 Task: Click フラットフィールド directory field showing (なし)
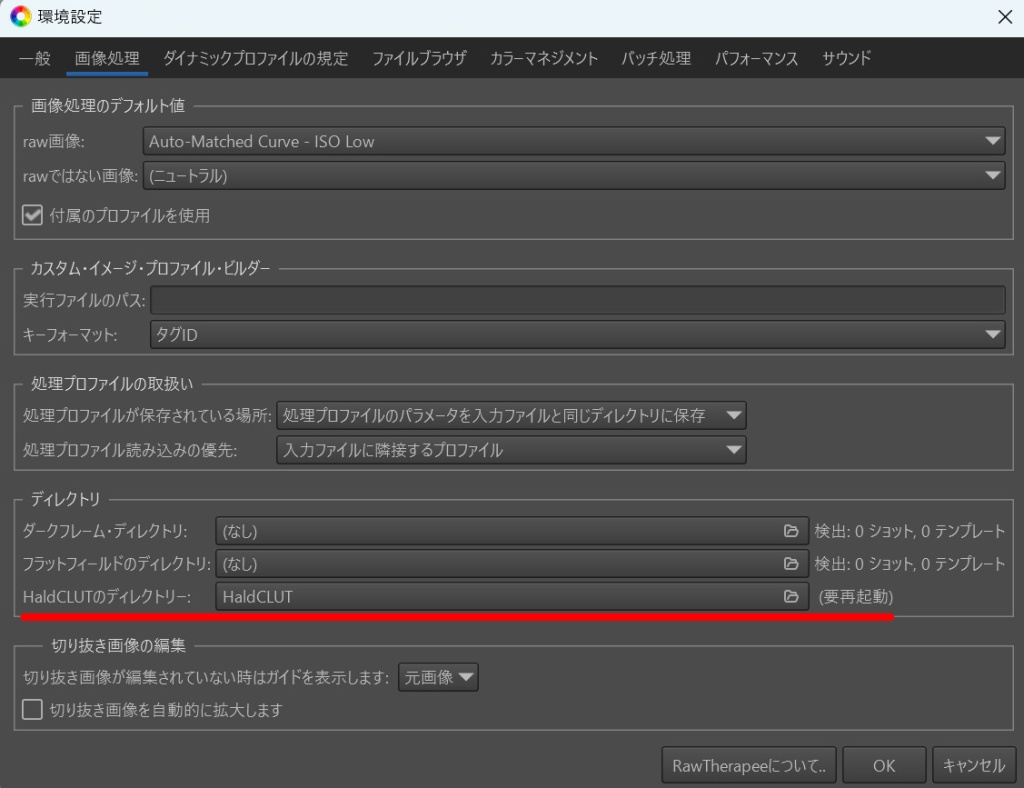(512, 563)
